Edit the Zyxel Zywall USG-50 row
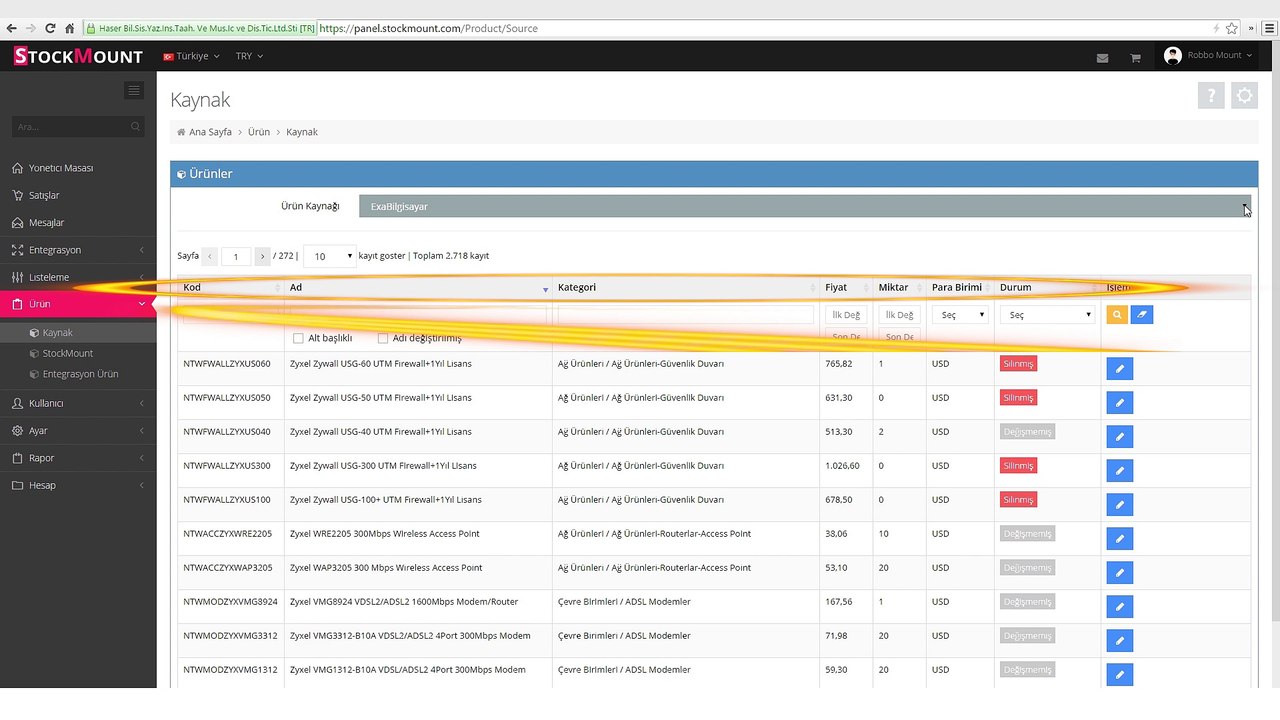Image resolution: width=1280 pixels, height=720 pixels. tap(1120, 404)
